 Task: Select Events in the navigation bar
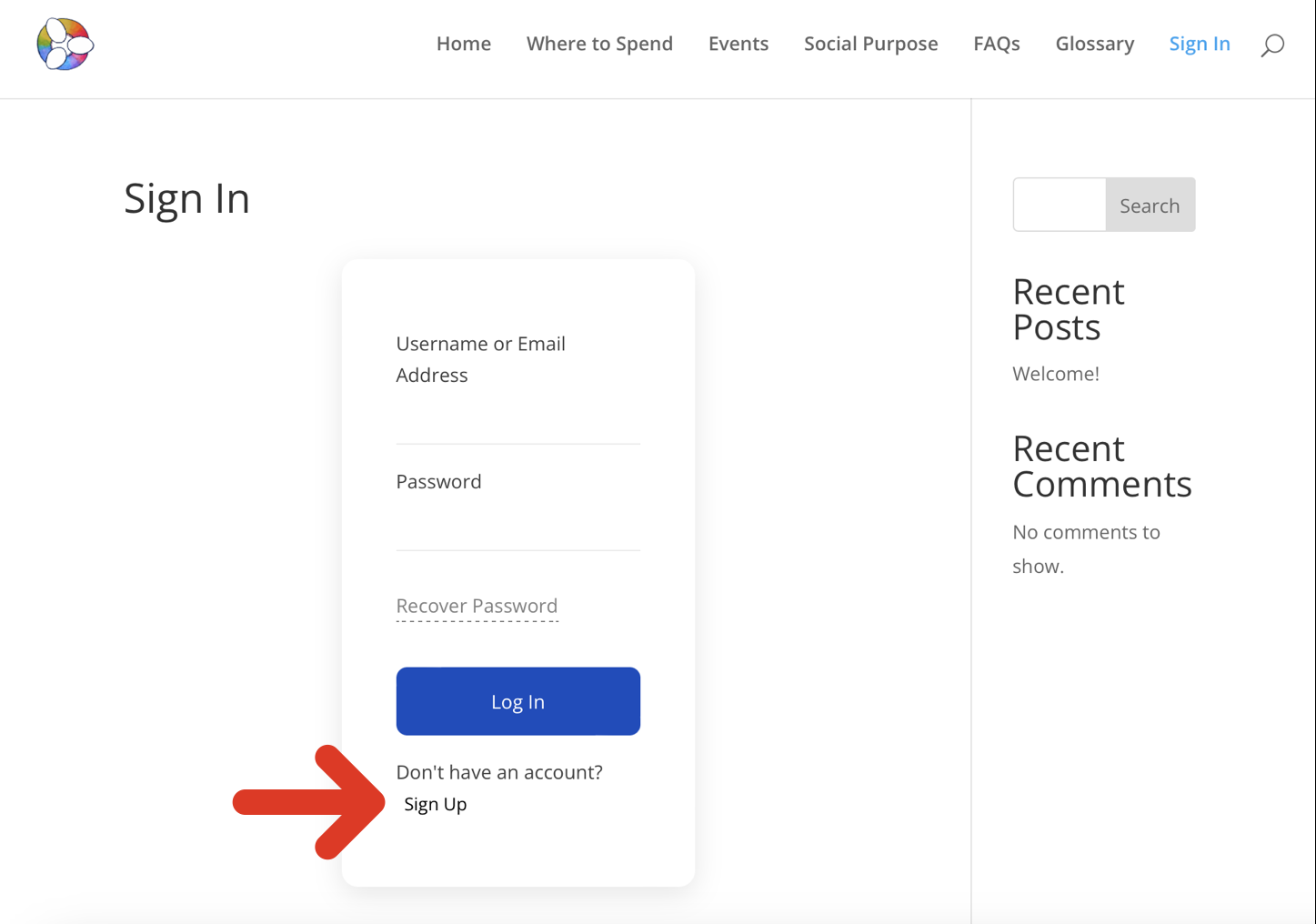738,44
